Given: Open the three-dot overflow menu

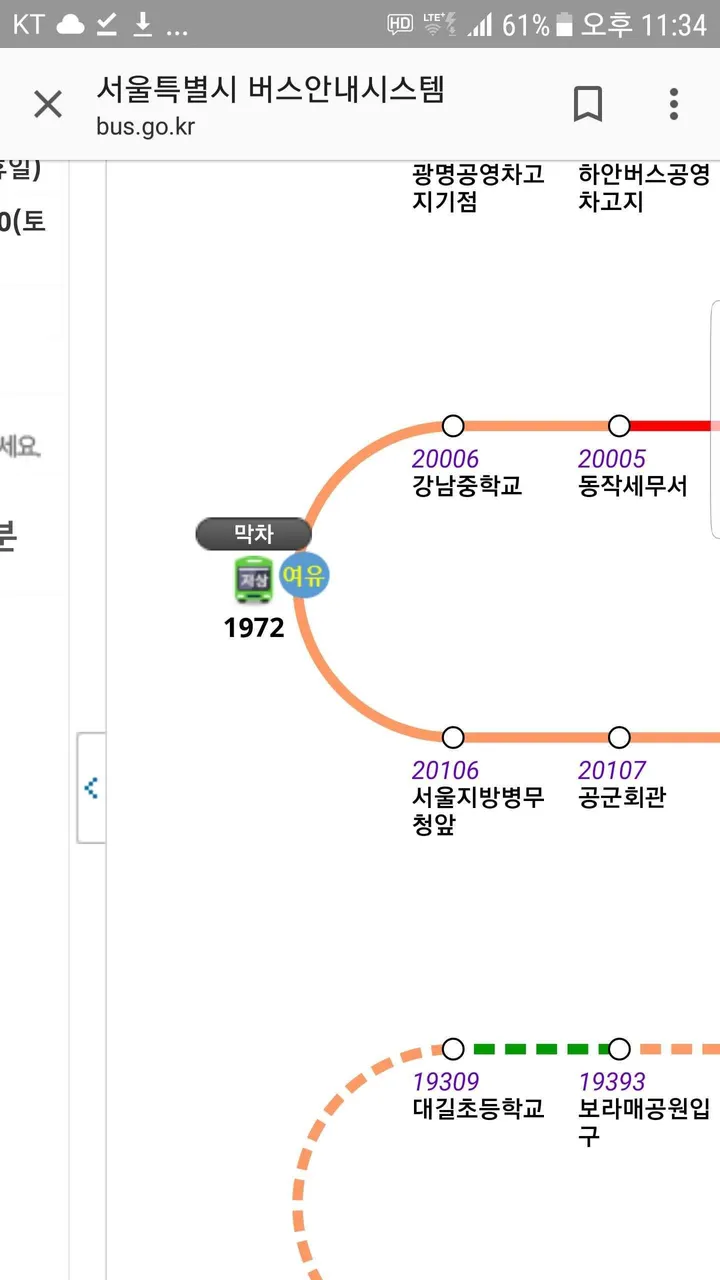Looking at the screenshot, I should (674, 104).
